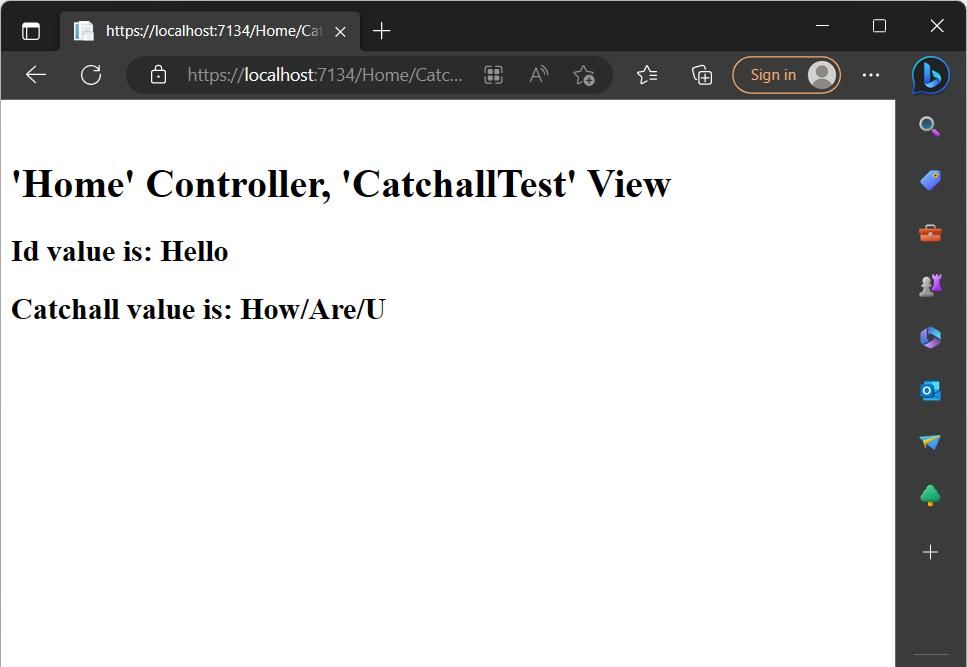
Task: Open the Shopping panel in the sidebar
Action: [x=930, y=180]
